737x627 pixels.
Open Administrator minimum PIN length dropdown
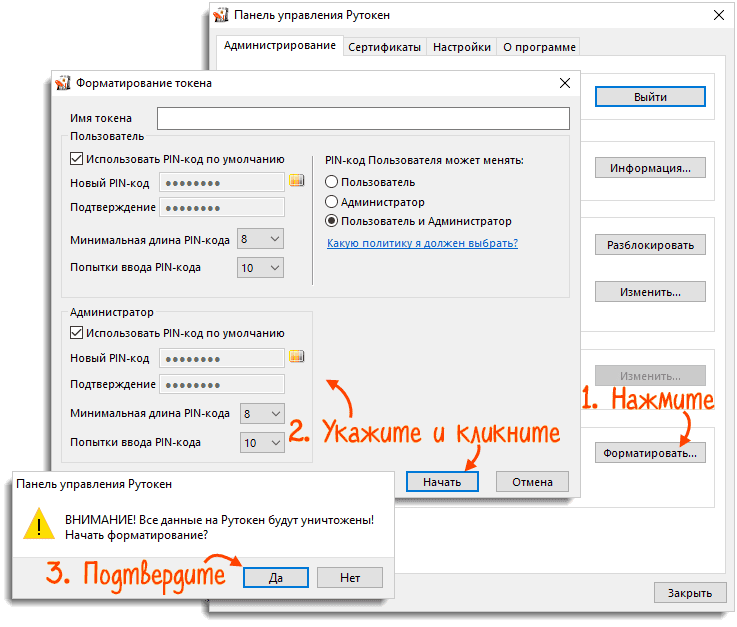click(261, 413)
